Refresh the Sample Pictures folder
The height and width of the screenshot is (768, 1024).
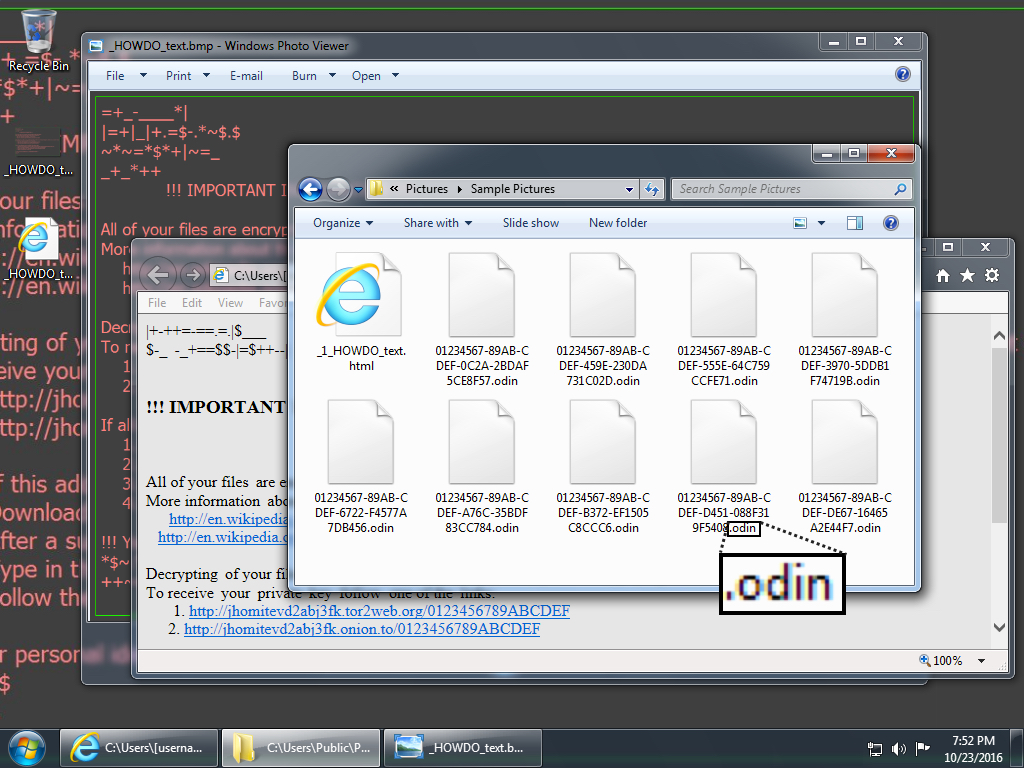pyautogui.click(x=652, y=189)
